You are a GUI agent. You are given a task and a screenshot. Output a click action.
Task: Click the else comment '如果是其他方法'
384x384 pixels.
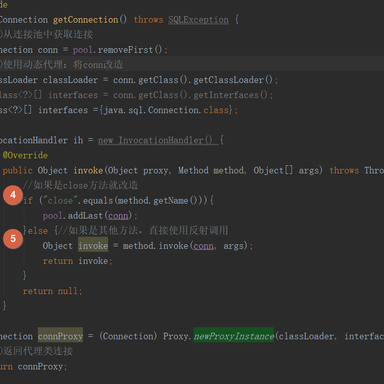coord(143,230)
